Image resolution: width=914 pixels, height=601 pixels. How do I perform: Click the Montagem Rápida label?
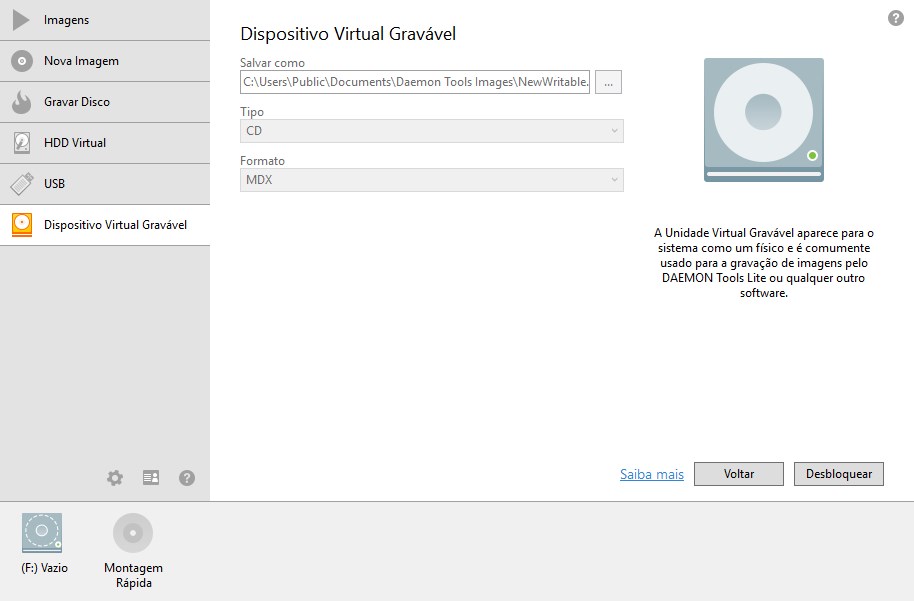tap(133, 575)
